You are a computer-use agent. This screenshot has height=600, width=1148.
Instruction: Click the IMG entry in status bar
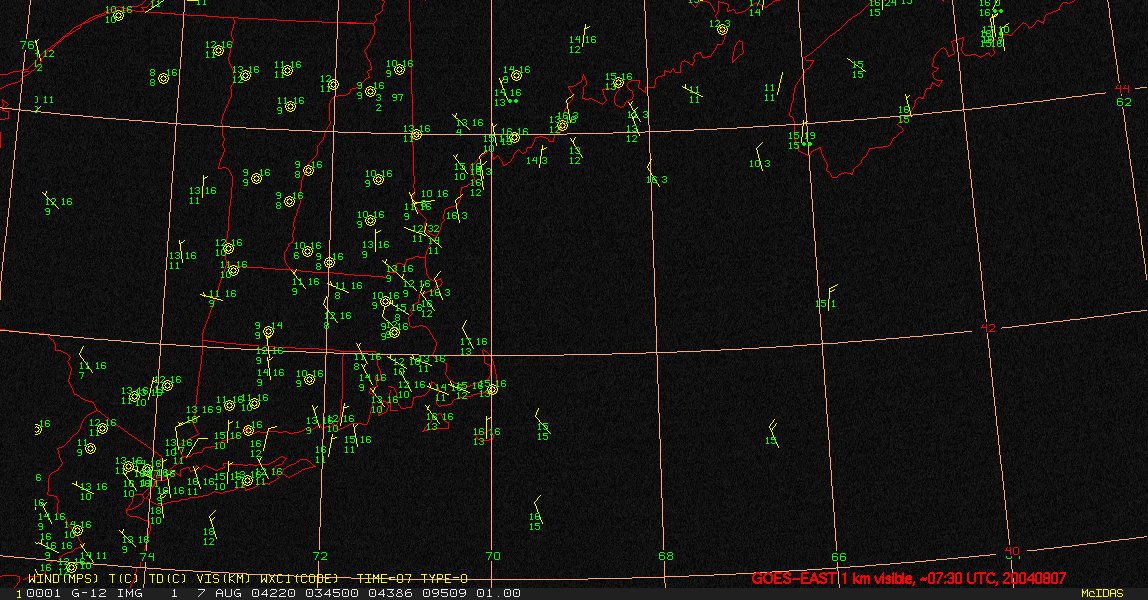(130, 593)
